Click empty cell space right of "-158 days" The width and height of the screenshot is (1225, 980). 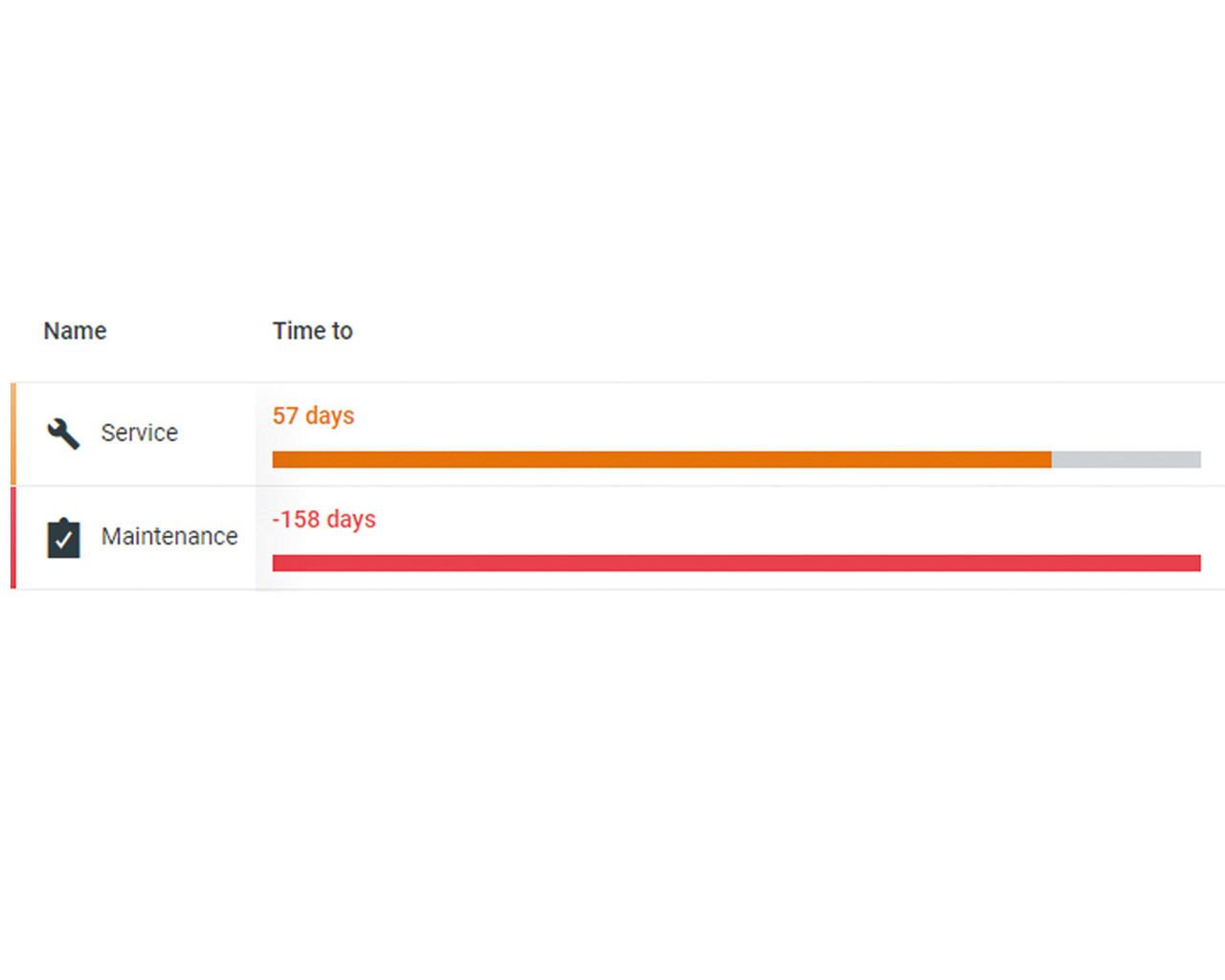[x=766, y=520]
